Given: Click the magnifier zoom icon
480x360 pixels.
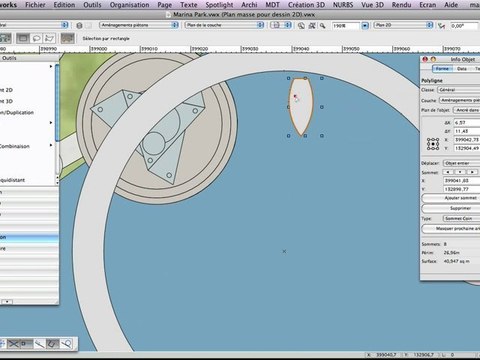Looking at the screenshot, I should click(x=323, y=25).
